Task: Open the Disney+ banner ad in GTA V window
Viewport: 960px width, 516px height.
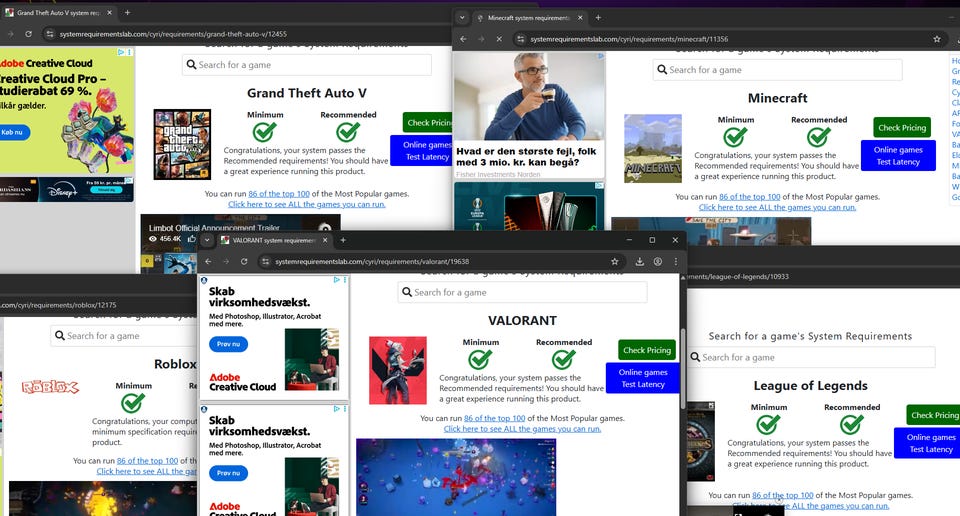Action: 66,190
